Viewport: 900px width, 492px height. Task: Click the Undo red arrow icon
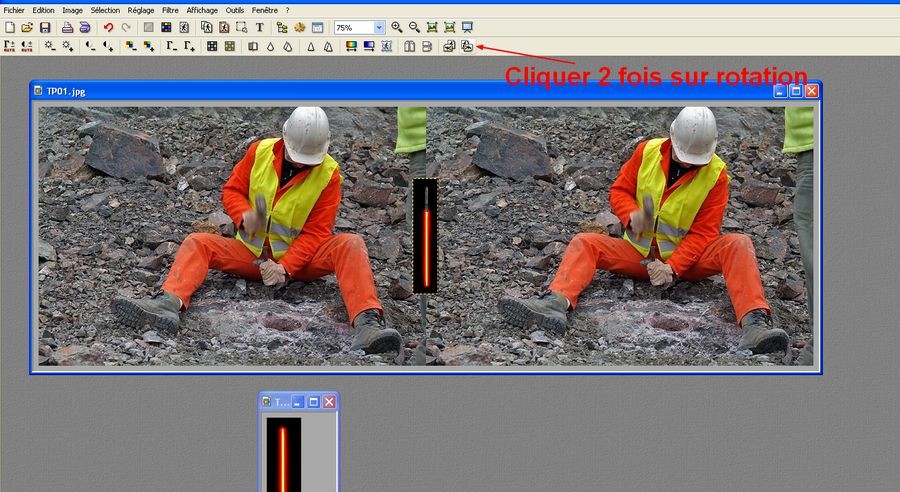click(x=108, y=27)
